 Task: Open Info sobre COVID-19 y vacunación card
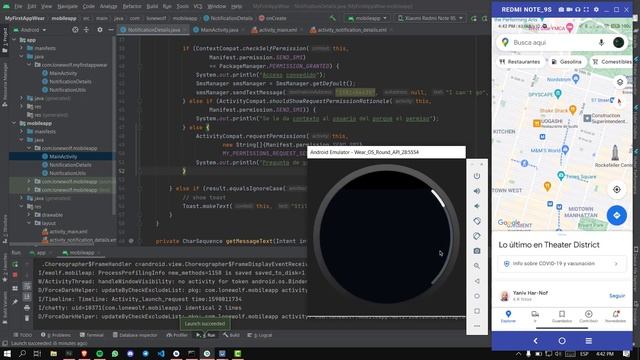562,264
